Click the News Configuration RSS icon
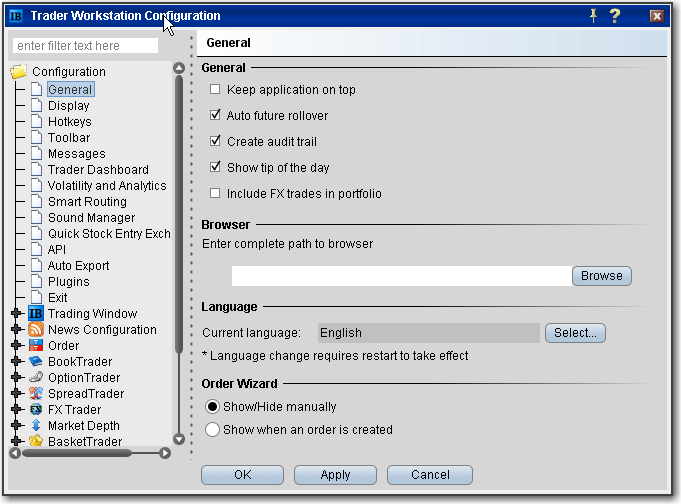The height and width of the screenshot is (504, 681). [x=36, y=329]
